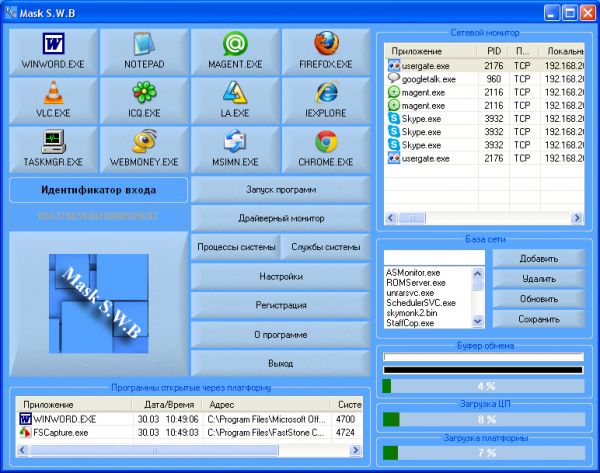Open the TASKMGR.EXE tile
This screenshot has height=473, width=600.
click(x=52, y=149)
